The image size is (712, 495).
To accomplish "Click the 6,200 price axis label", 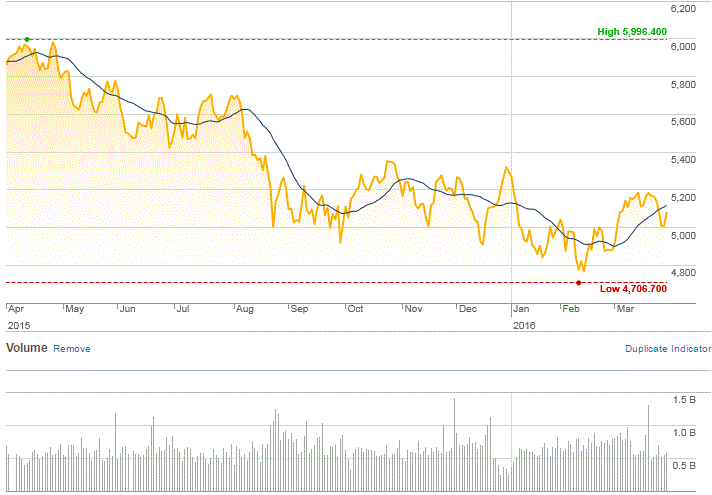I will [x=682, y=8].
